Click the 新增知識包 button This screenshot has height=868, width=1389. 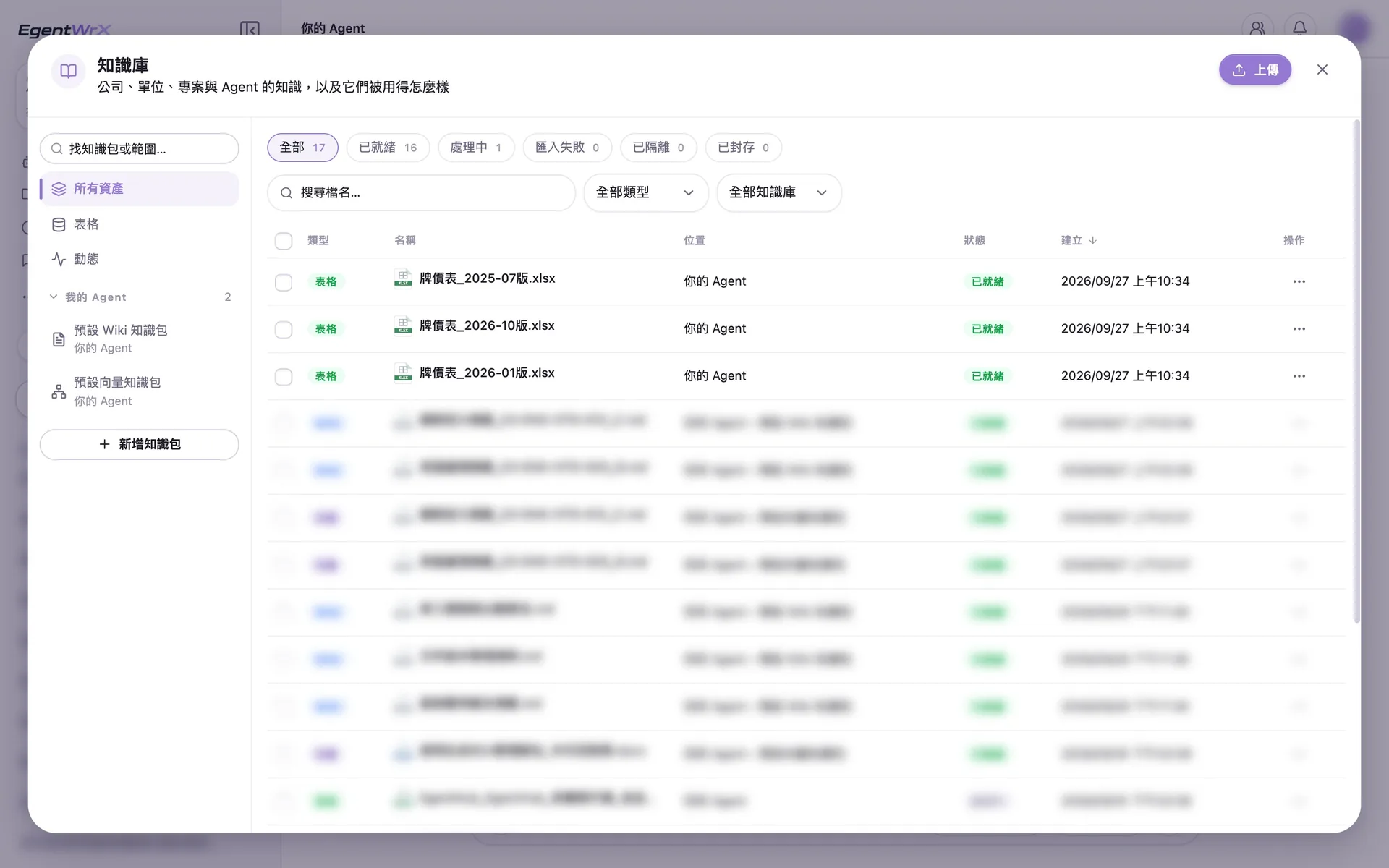[139, 444]
